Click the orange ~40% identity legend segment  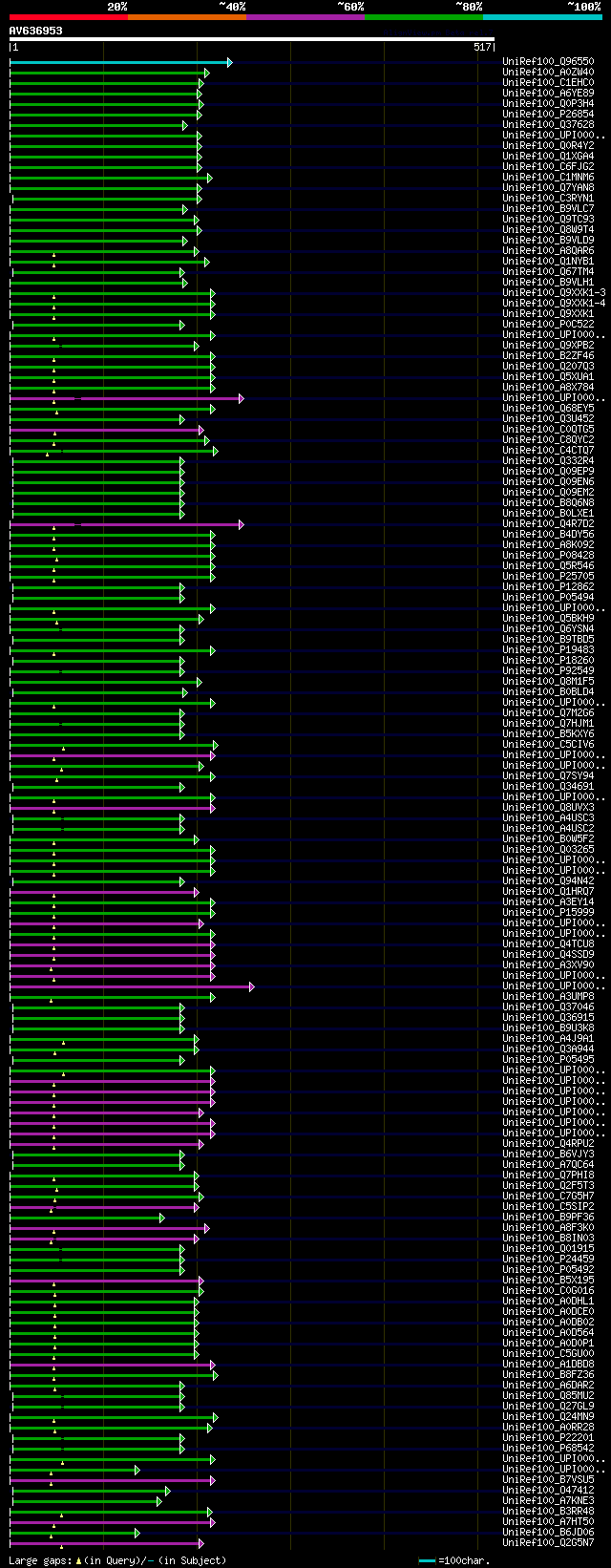(x=186, y=17)
